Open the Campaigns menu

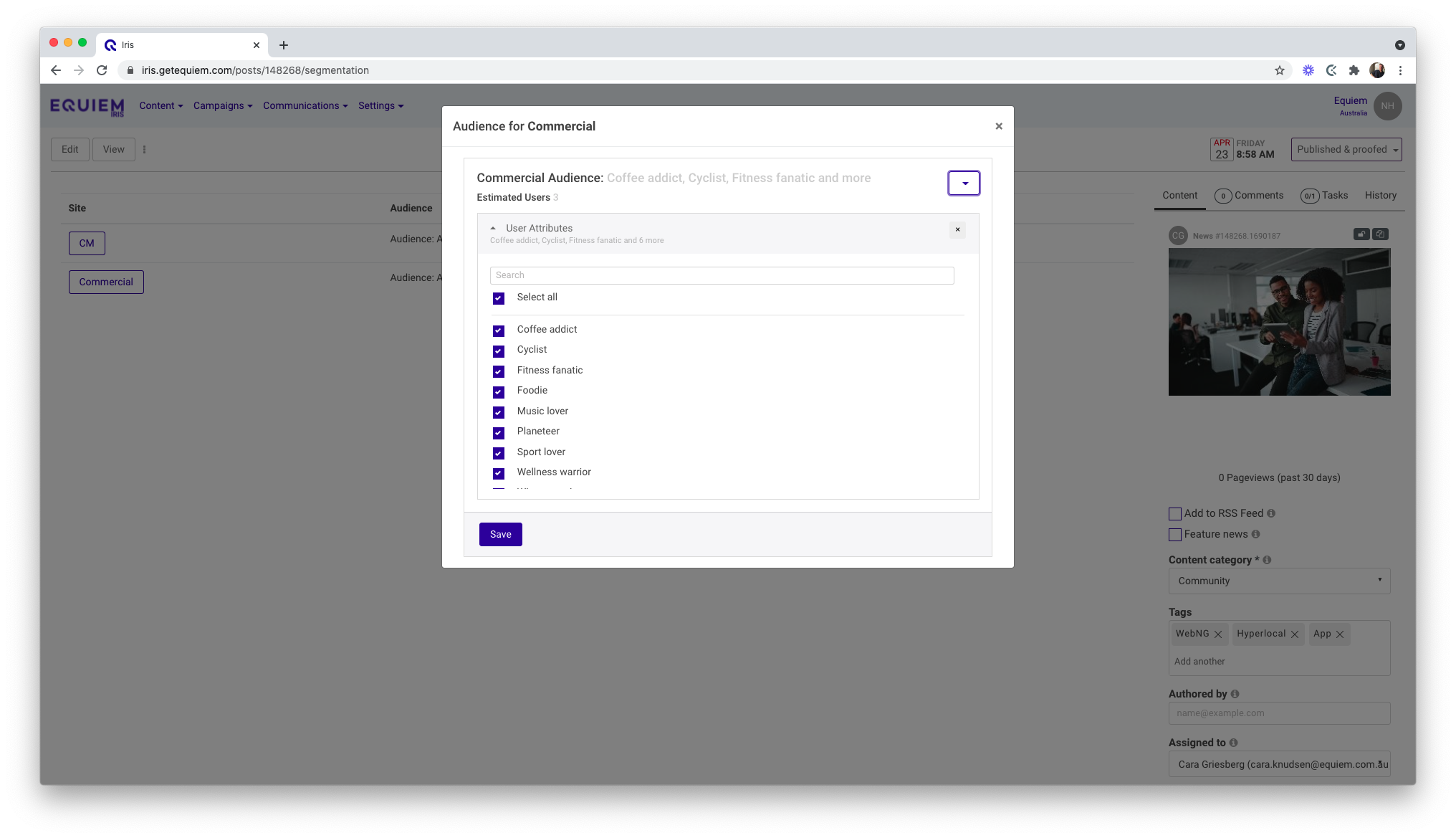222,105
